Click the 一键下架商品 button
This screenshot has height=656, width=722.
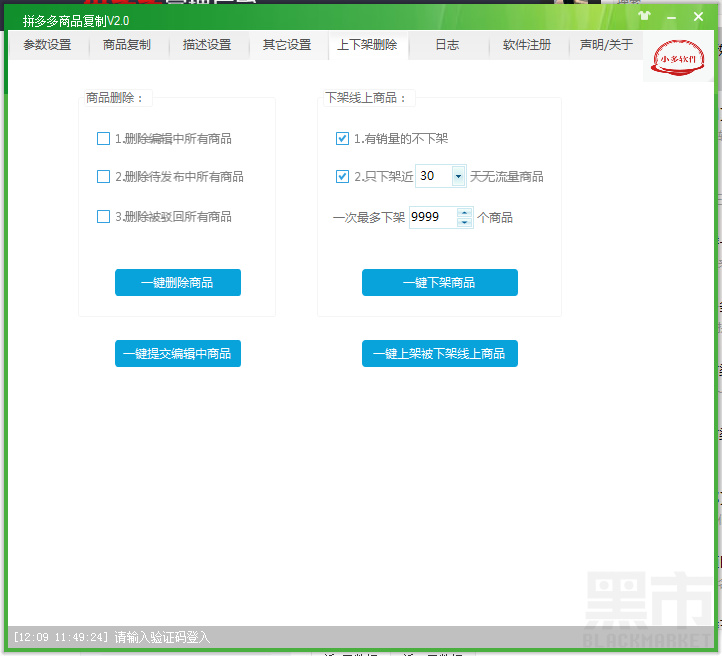[440, 283]
